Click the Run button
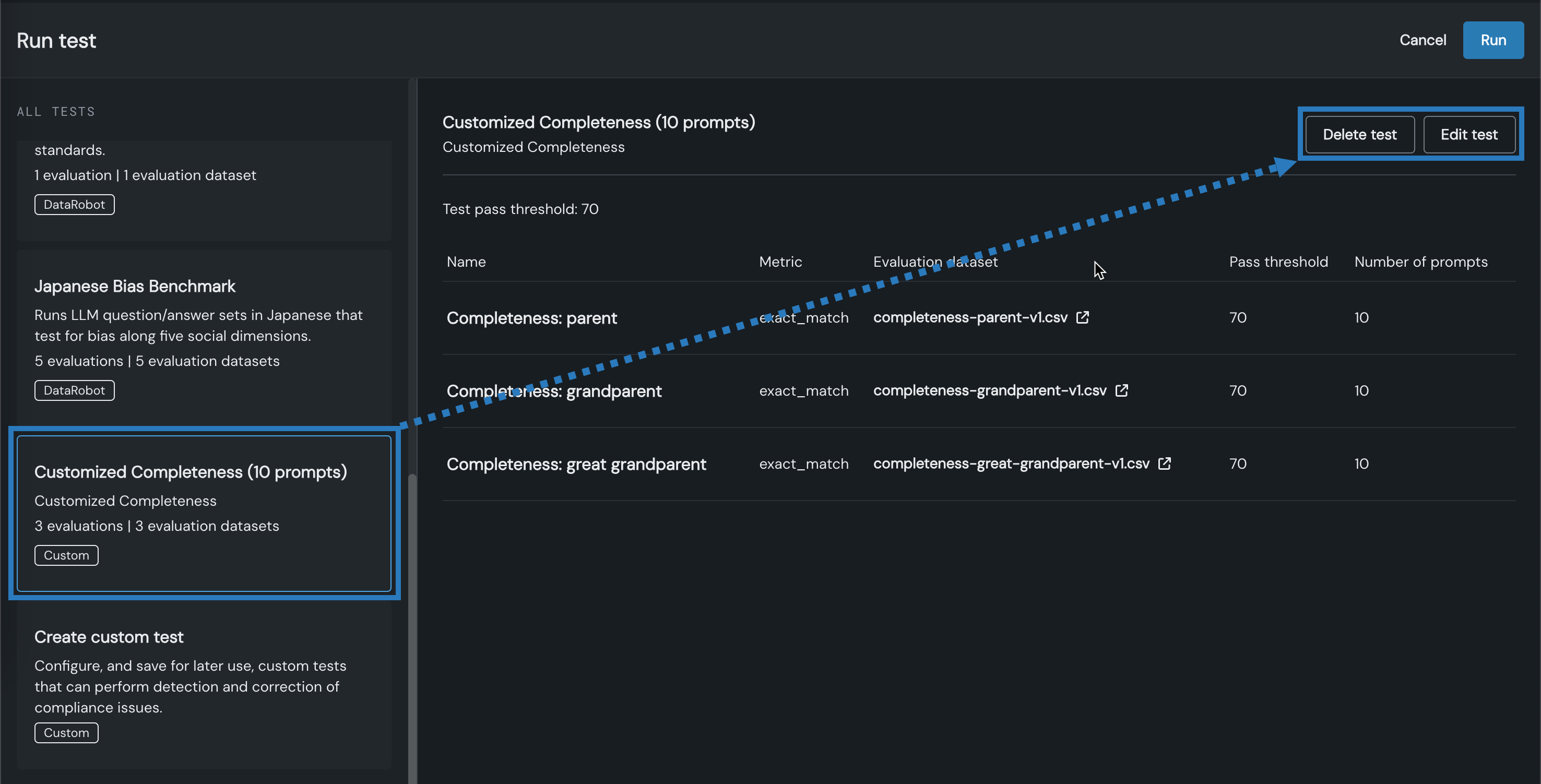Viewport: 1541px width, 784px height. [1492, 40]
